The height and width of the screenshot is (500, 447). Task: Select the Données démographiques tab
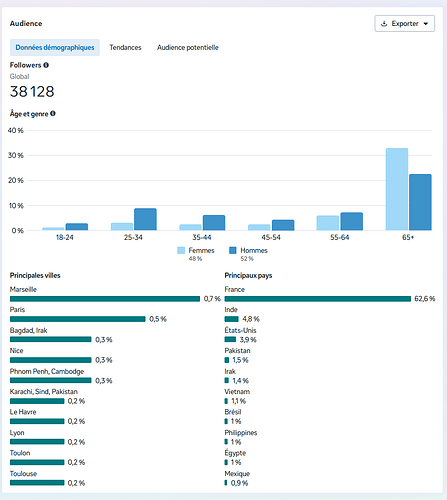click(x=55, y=47)
